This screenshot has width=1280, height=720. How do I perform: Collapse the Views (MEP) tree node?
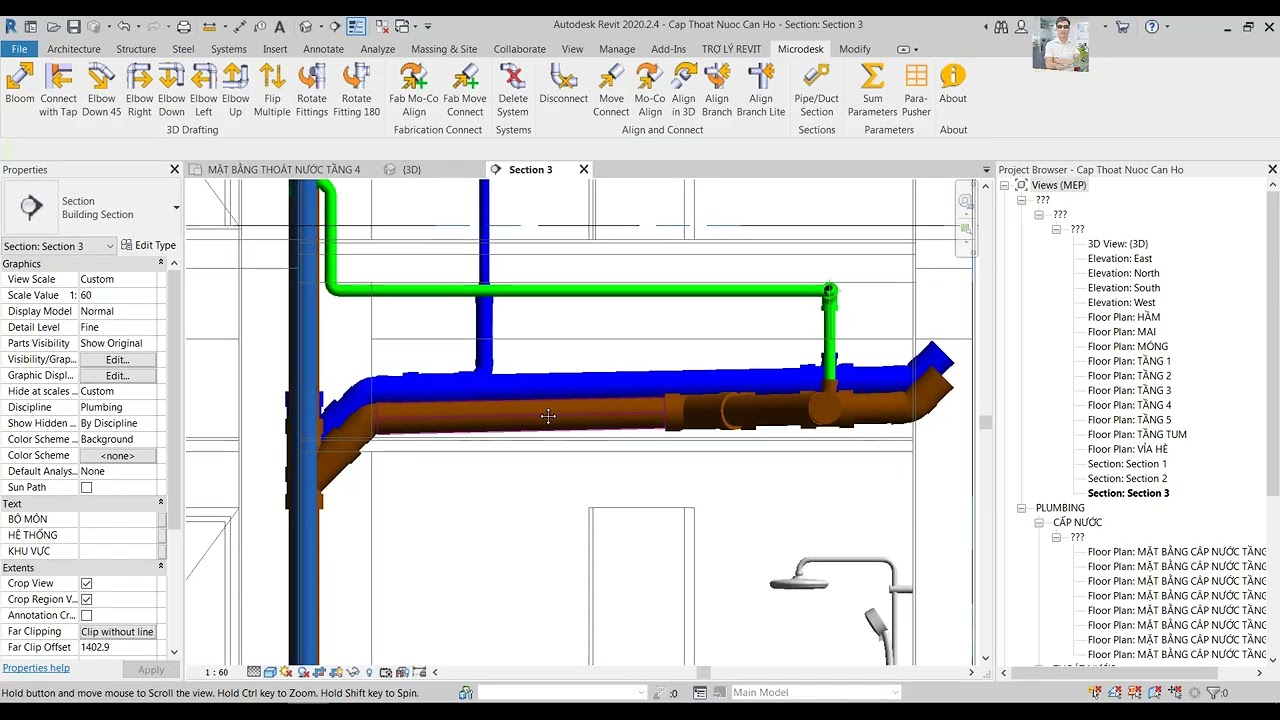(x=1004, y=186)
